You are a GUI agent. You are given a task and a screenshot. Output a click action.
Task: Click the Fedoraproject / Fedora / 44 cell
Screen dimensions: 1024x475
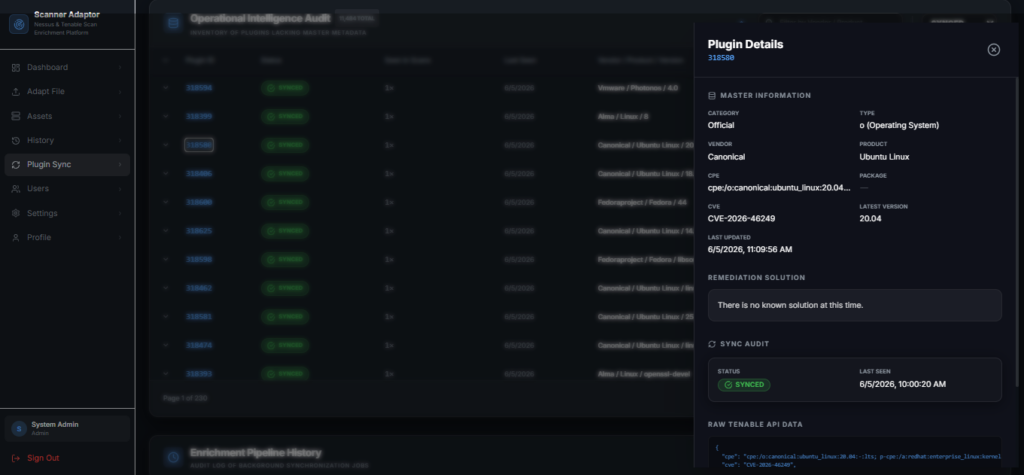click(x=641, y=203)
